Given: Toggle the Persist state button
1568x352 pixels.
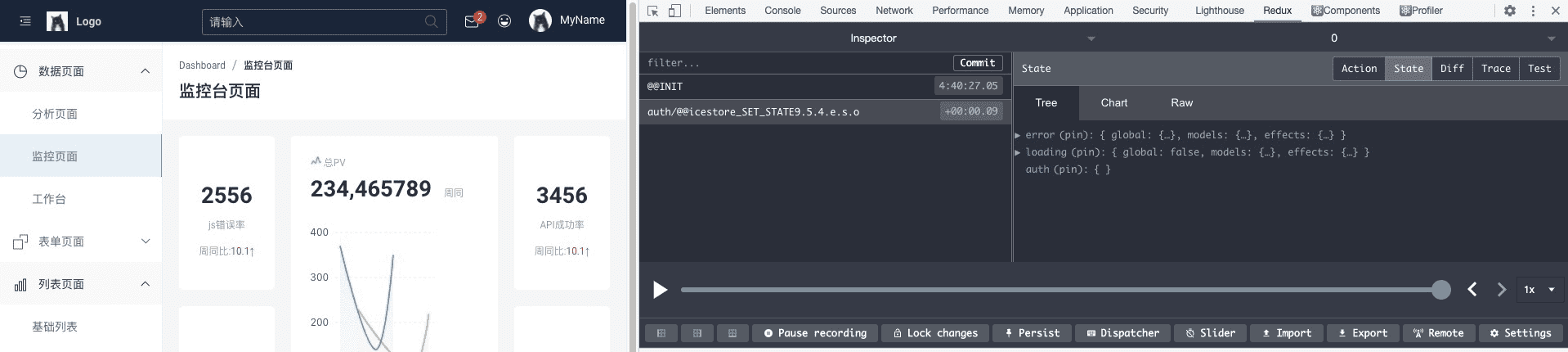Looking at the screenshot, I should tap(1032, 333).
